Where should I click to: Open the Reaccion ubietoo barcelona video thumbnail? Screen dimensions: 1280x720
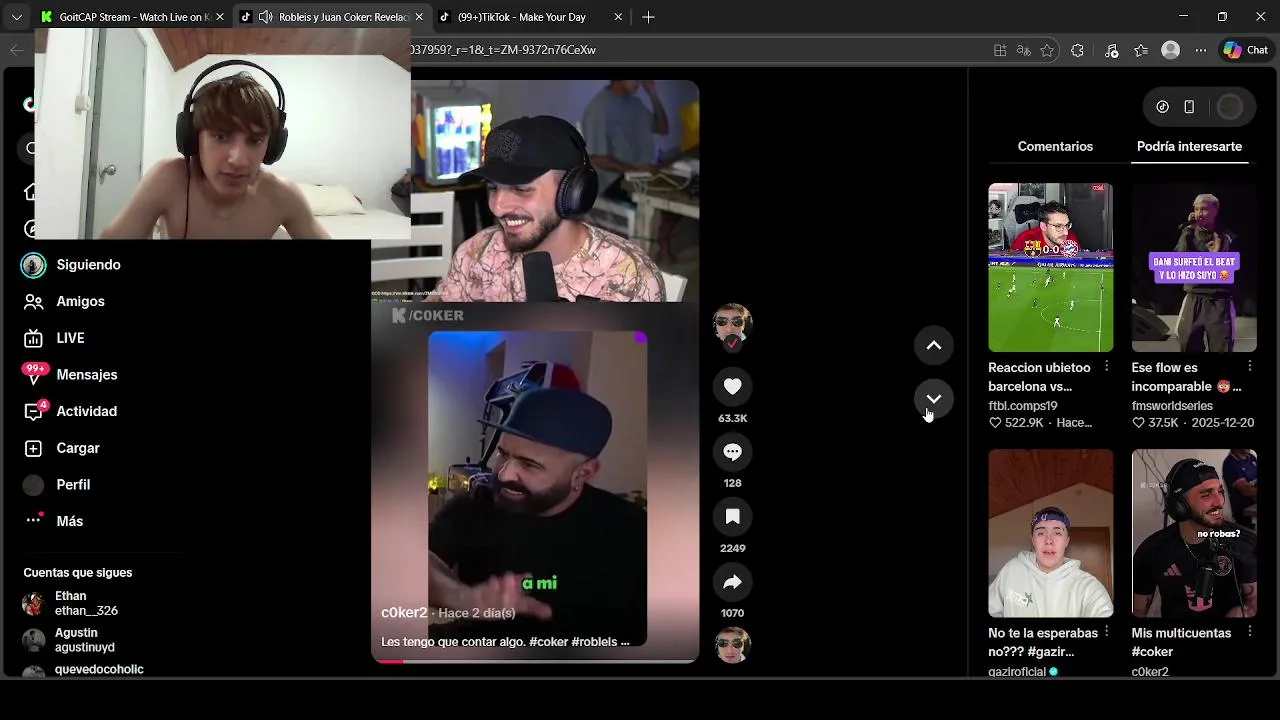pos(1050,267)
